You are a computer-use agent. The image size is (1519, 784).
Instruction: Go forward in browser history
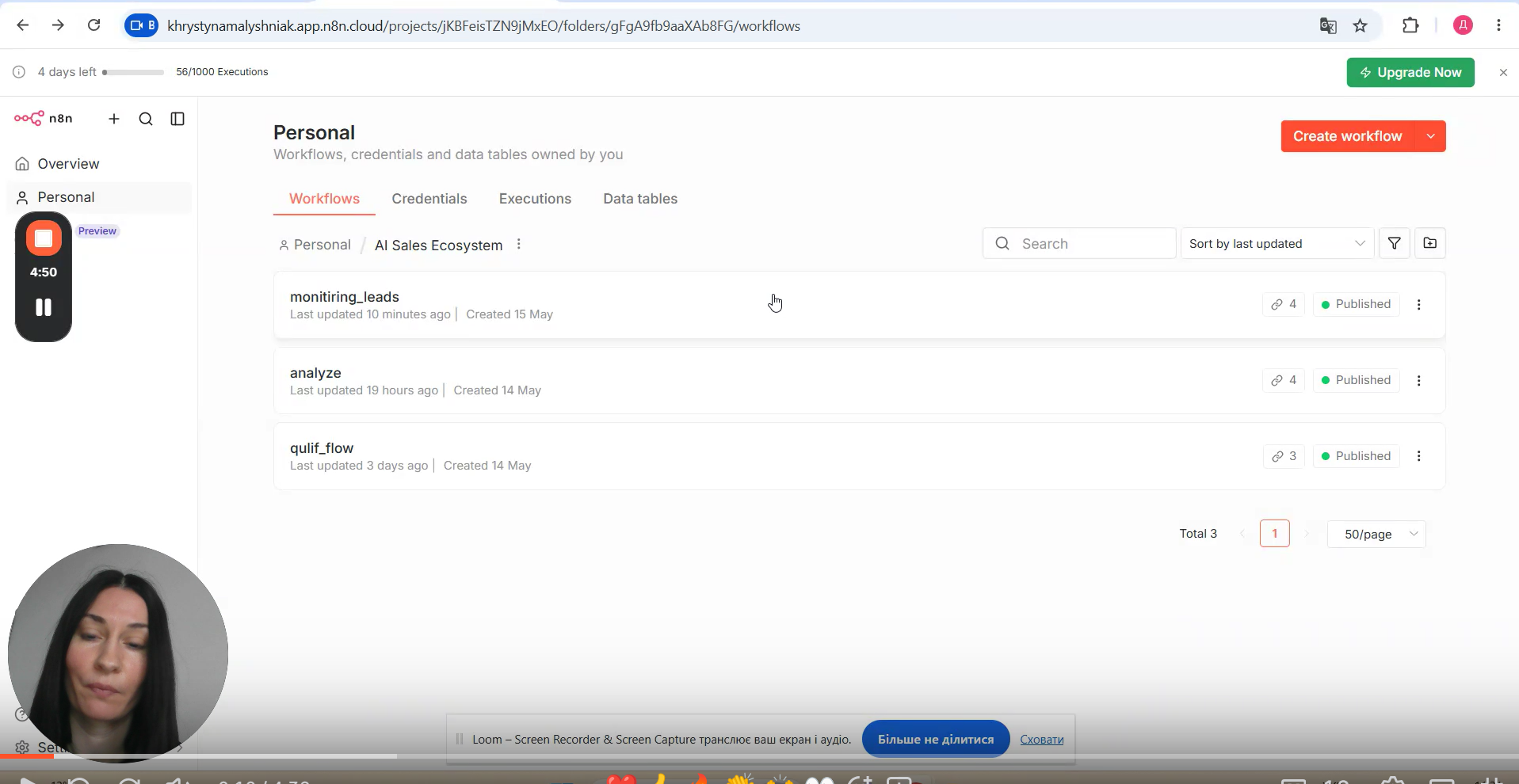58,25
